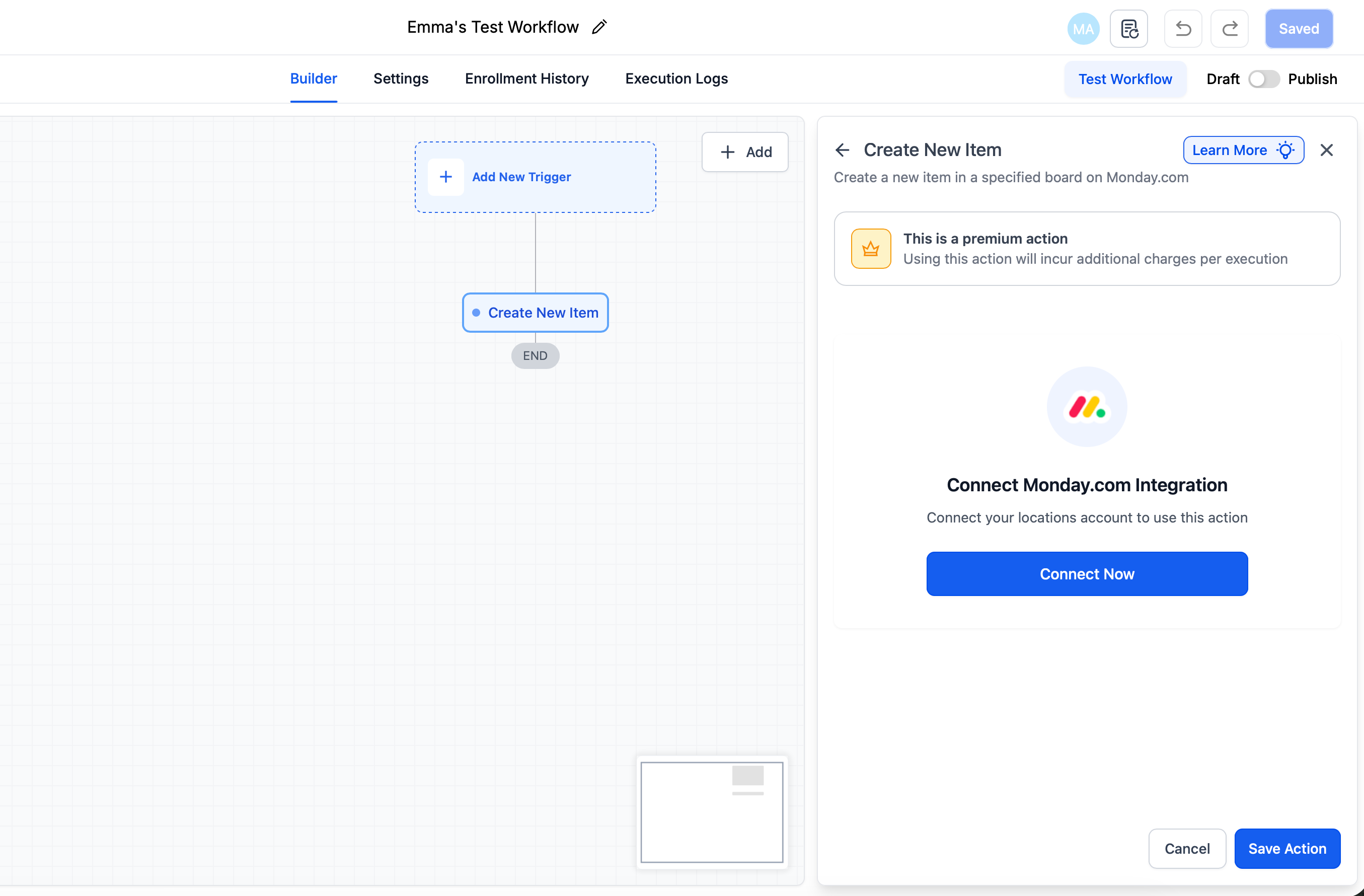Toggle the Draft/Publish switch

tap(1264, 79)
